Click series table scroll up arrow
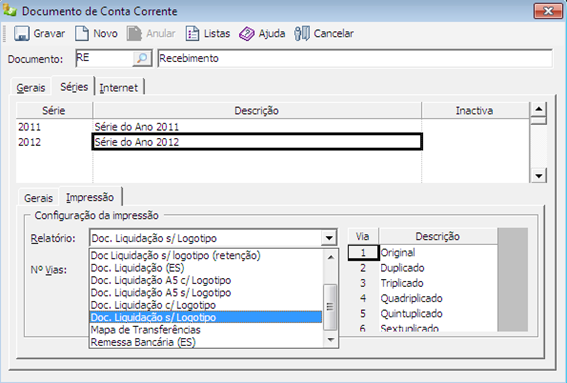This screenshot has height=383, width=567. (x=539, y=109)
